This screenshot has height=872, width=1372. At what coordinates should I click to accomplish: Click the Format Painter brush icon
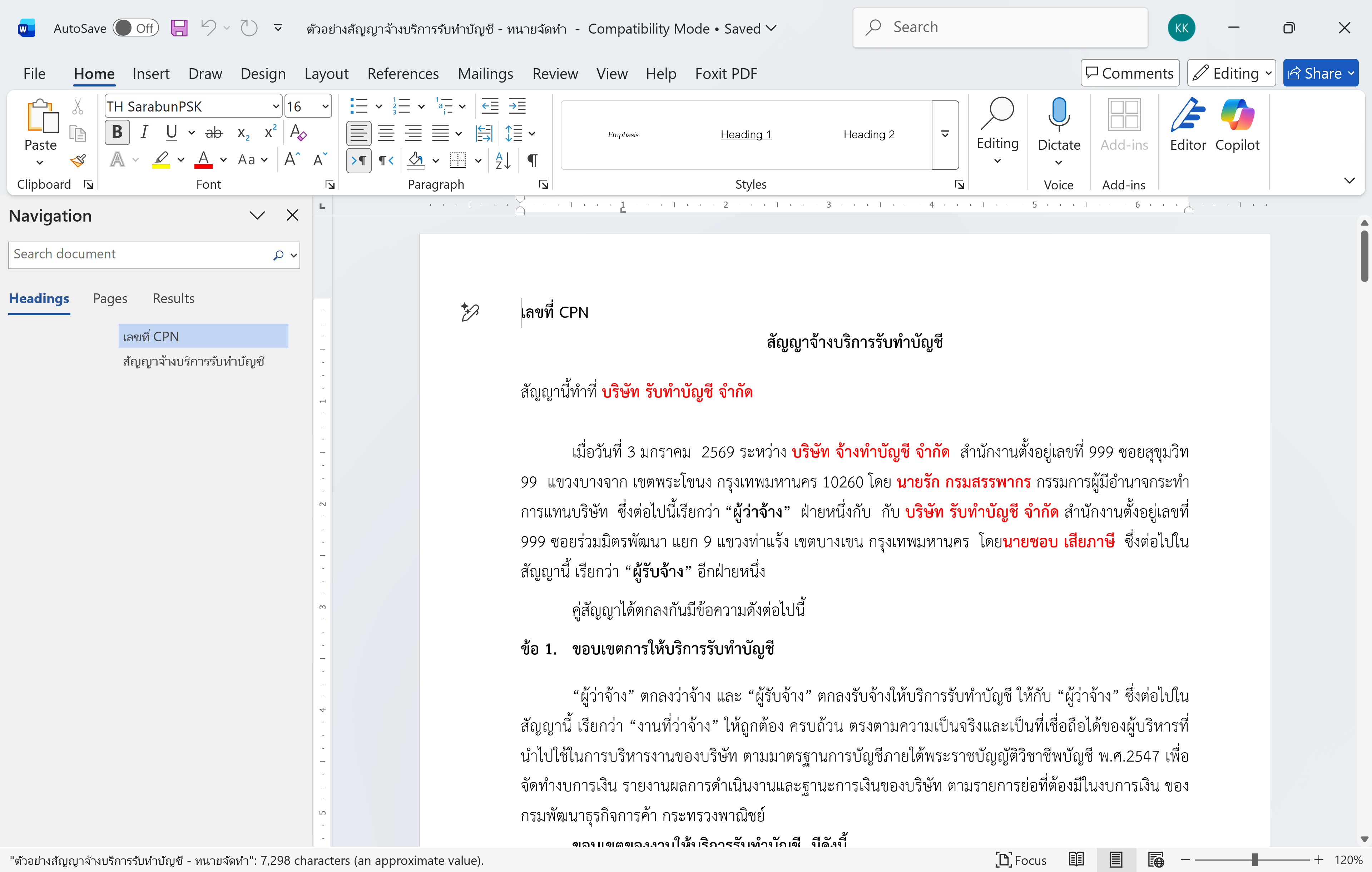(x=78, y=161)
